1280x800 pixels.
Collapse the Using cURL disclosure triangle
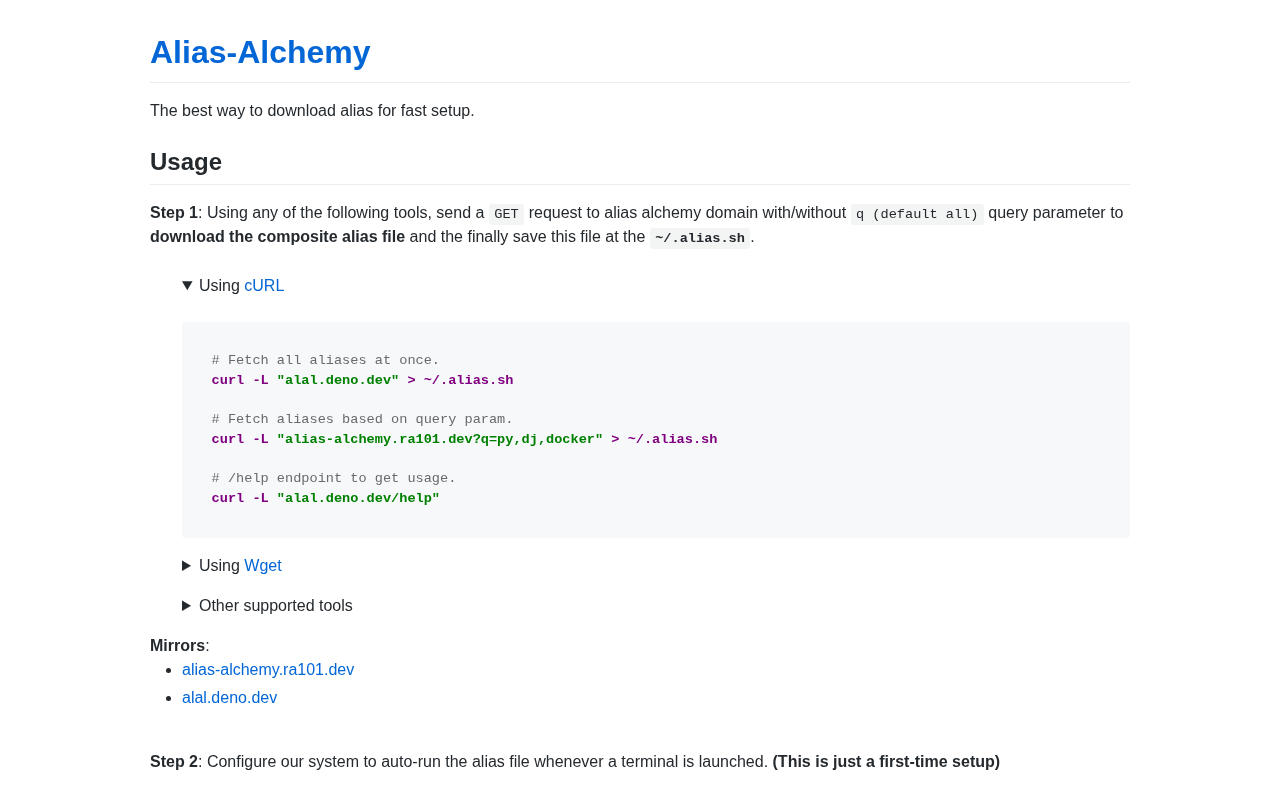(x=187, y=286)
